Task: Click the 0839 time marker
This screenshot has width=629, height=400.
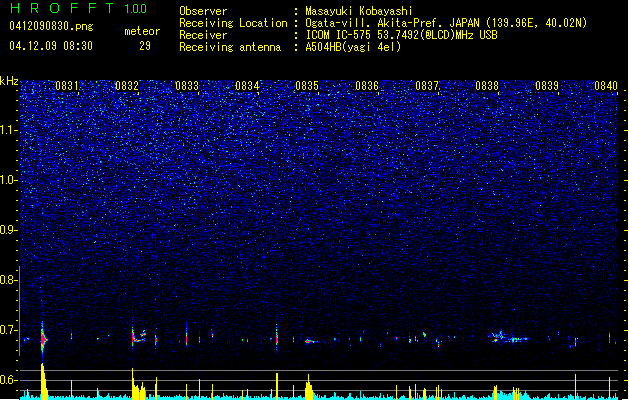Action: click(x=547, y=85)
